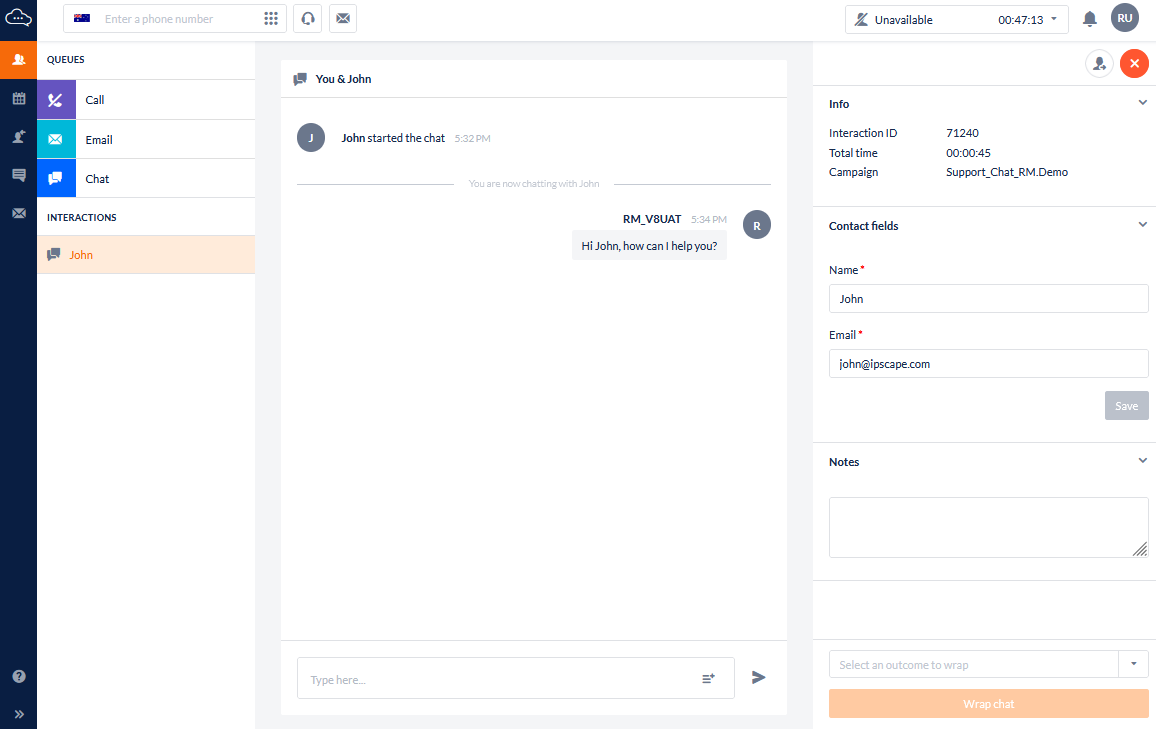Viewport: 1156px width, 729px height.
Task: Open canned responses icon in chat input
Action: pos(708,679)
